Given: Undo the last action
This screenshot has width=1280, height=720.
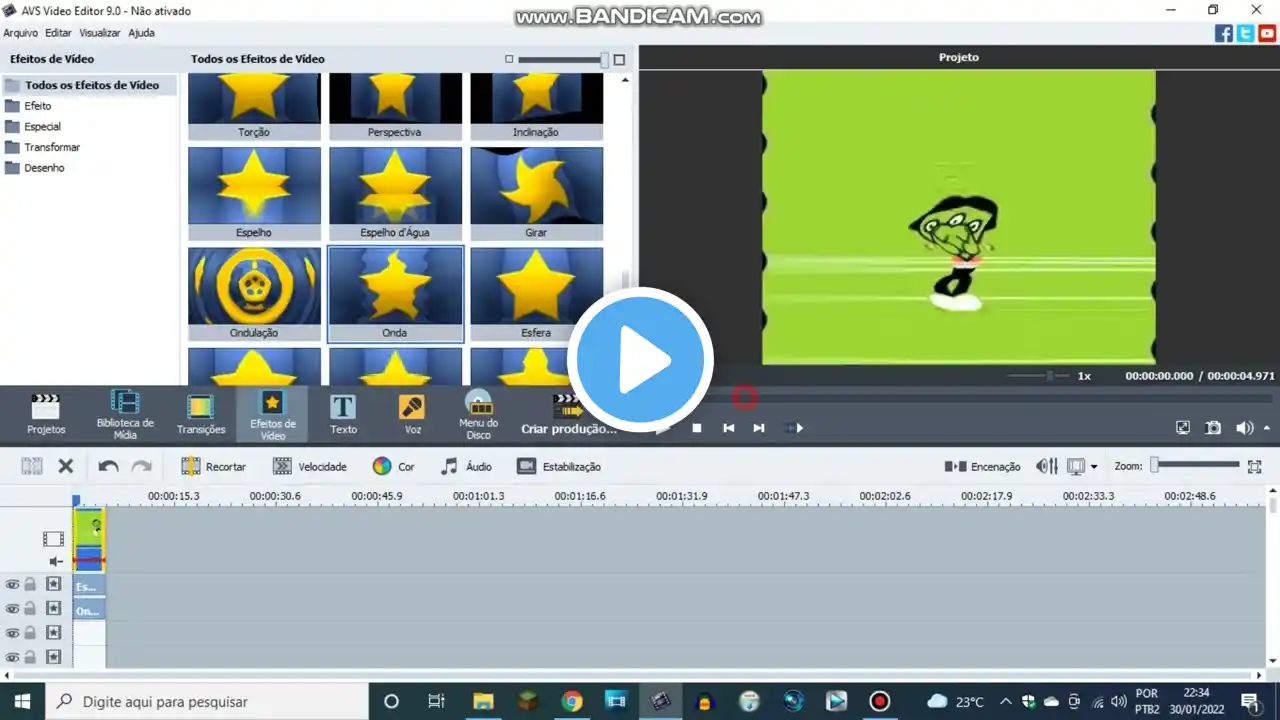Looking at the screenshot, I should click(108, 466).
